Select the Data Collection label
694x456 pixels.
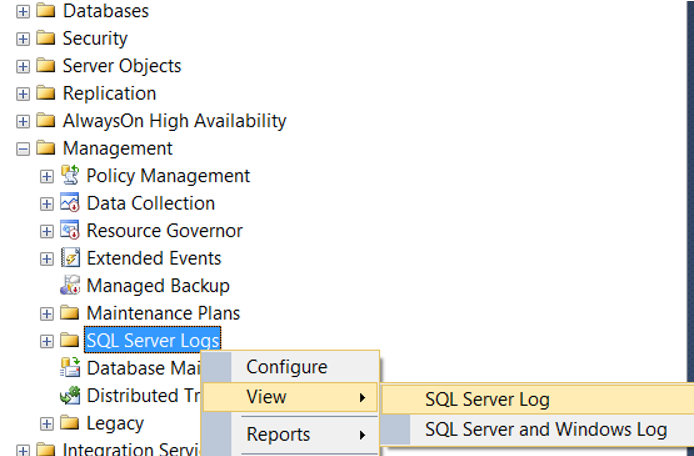pos(150,204)
